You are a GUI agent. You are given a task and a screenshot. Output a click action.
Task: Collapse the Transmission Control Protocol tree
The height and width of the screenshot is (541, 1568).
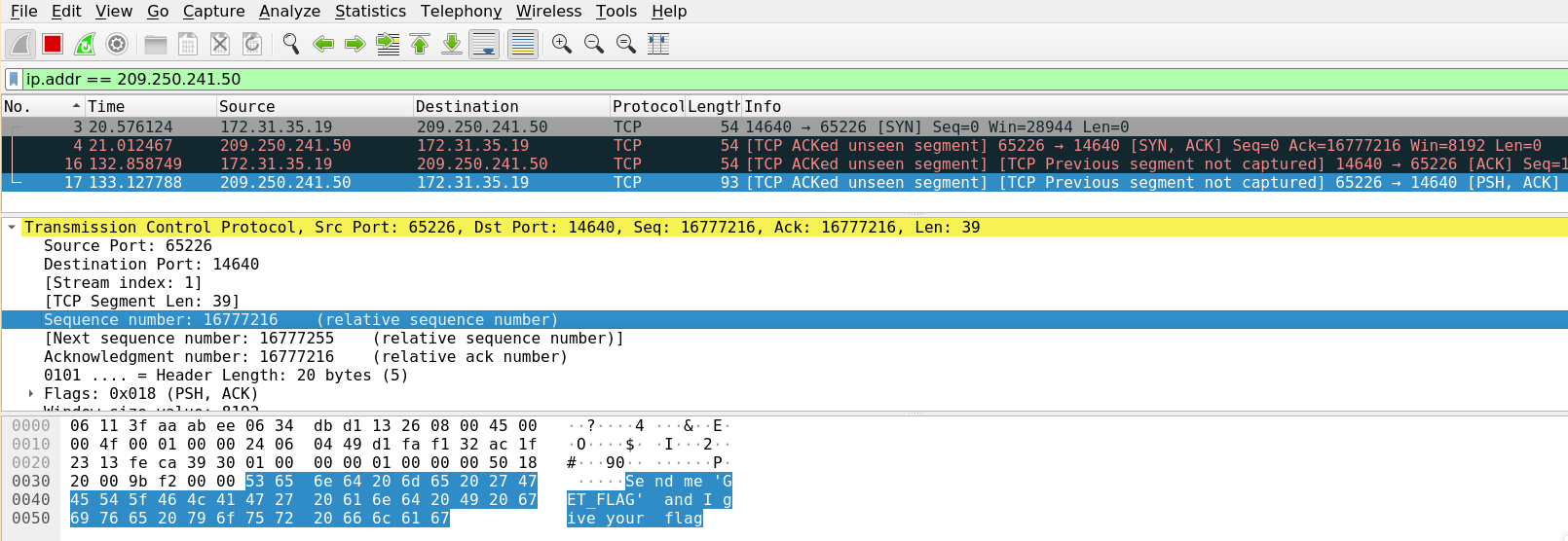[x=12, y=228]
